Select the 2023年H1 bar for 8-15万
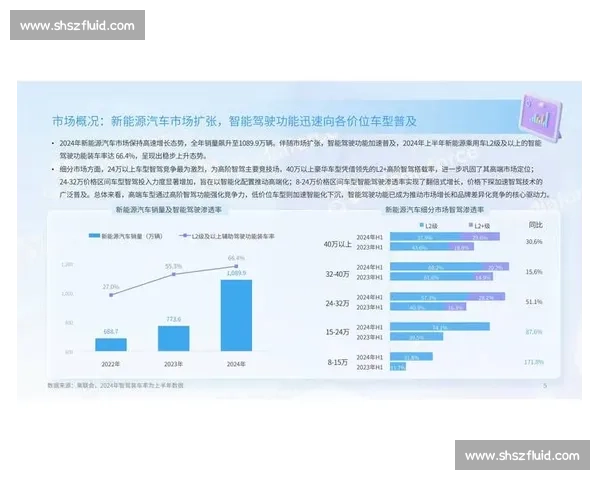 click(398, 367)
